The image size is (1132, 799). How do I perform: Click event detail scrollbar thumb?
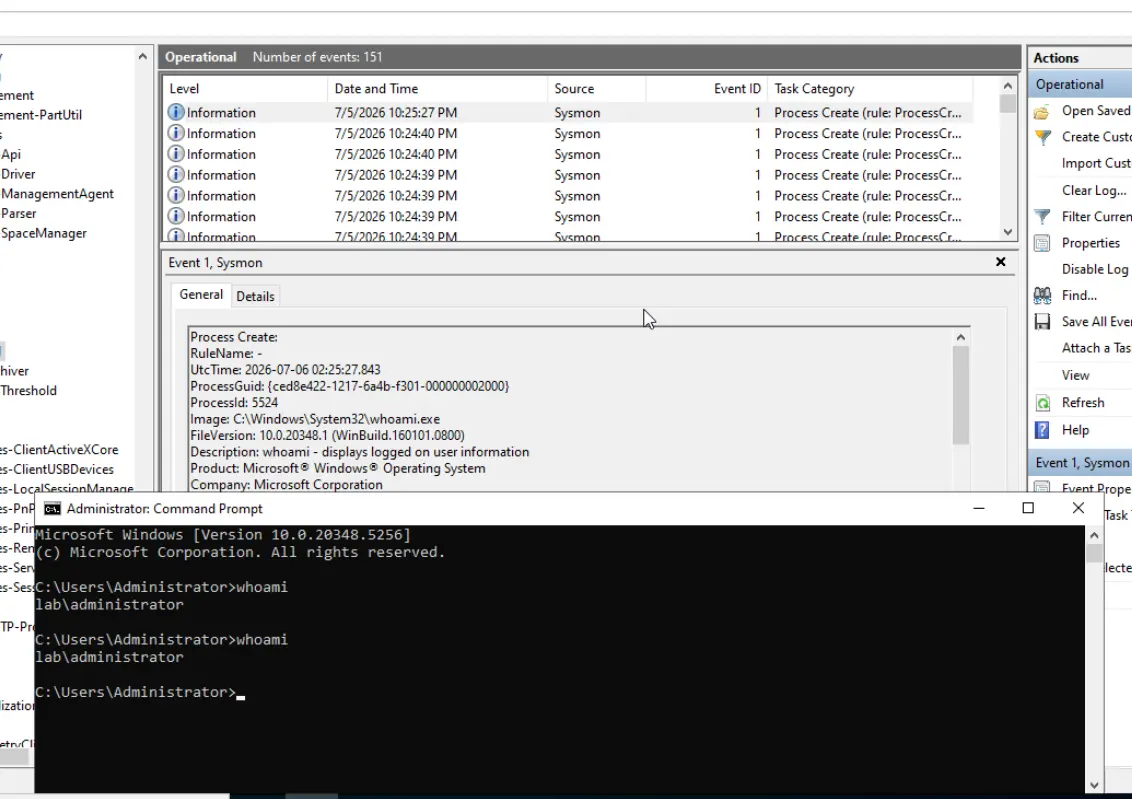(960, 395)
